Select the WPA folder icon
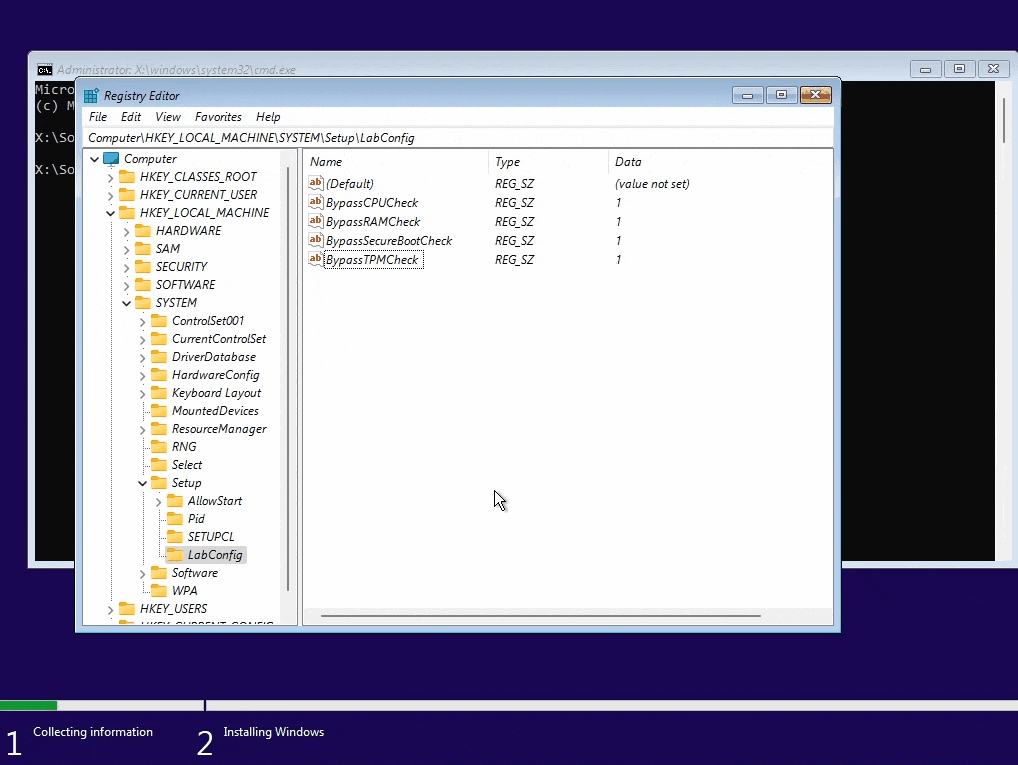The width and height of the screenshot is (1018, 765). [159, 590]
